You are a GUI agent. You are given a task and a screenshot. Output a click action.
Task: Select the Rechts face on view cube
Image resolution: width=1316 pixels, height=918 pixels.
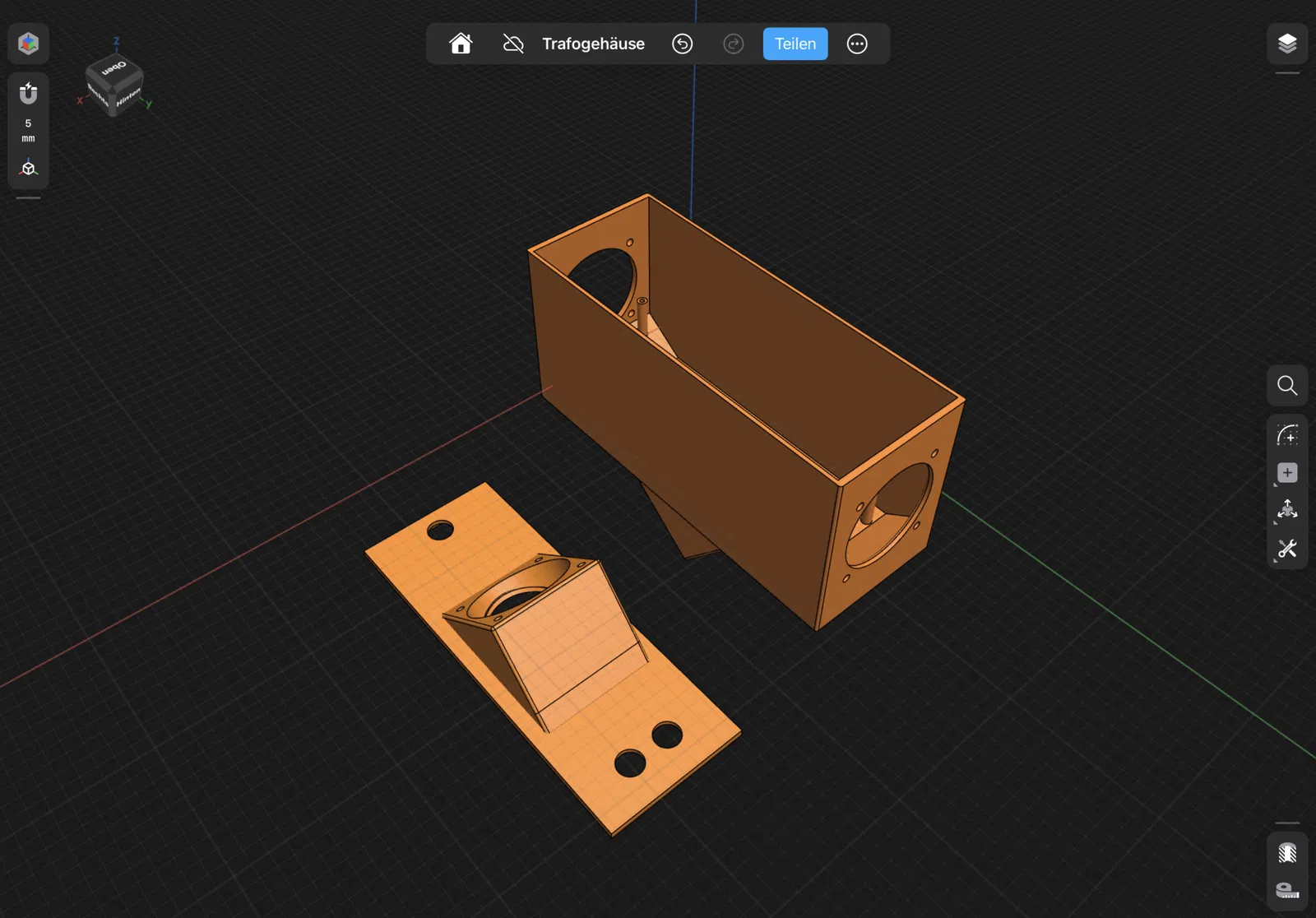pyautogui.click(x=97, y=96)
